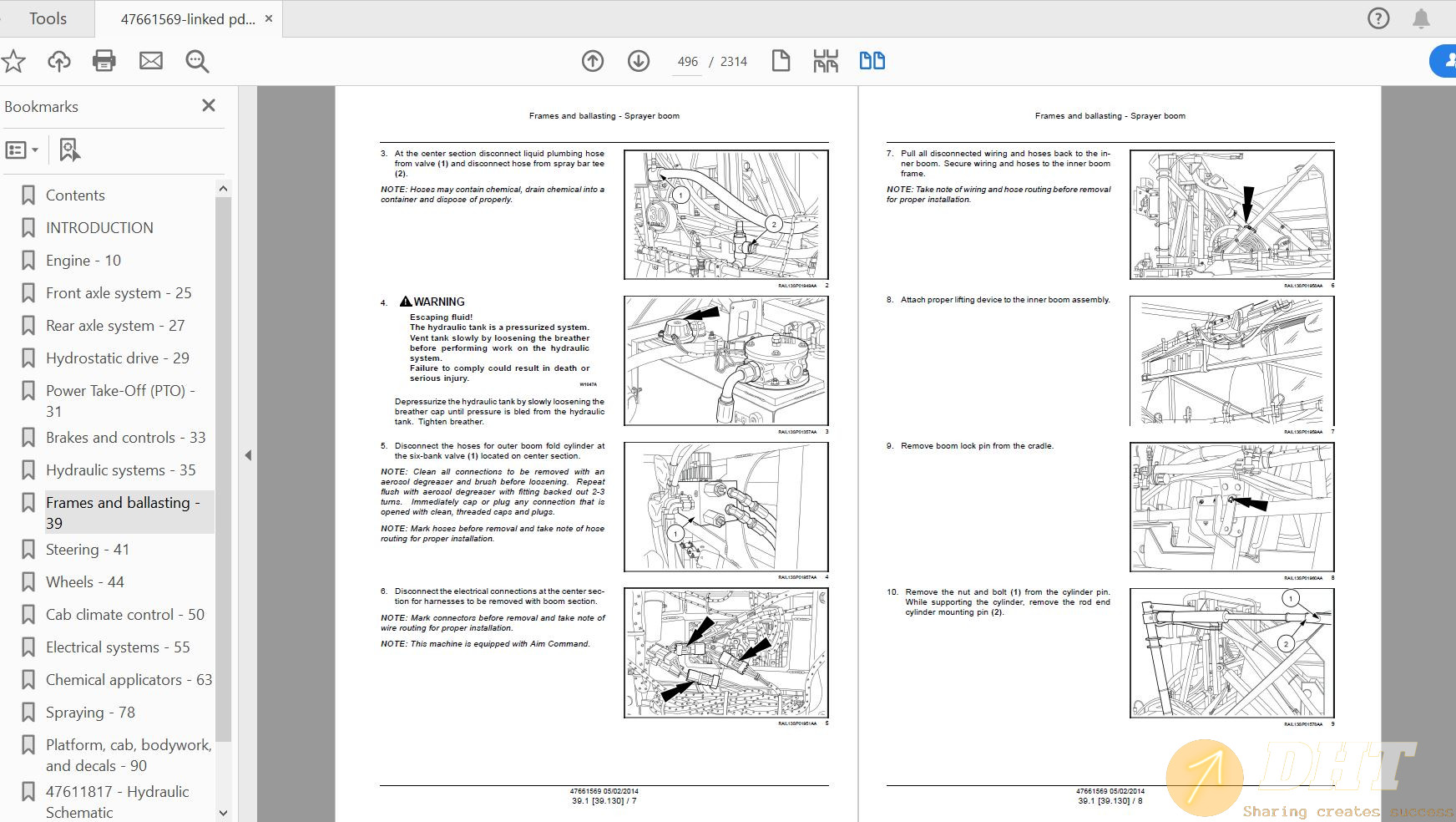Viewport: 1456px width, 822px height.
Task: Go to next page arrow
Action: coord(639,61)
